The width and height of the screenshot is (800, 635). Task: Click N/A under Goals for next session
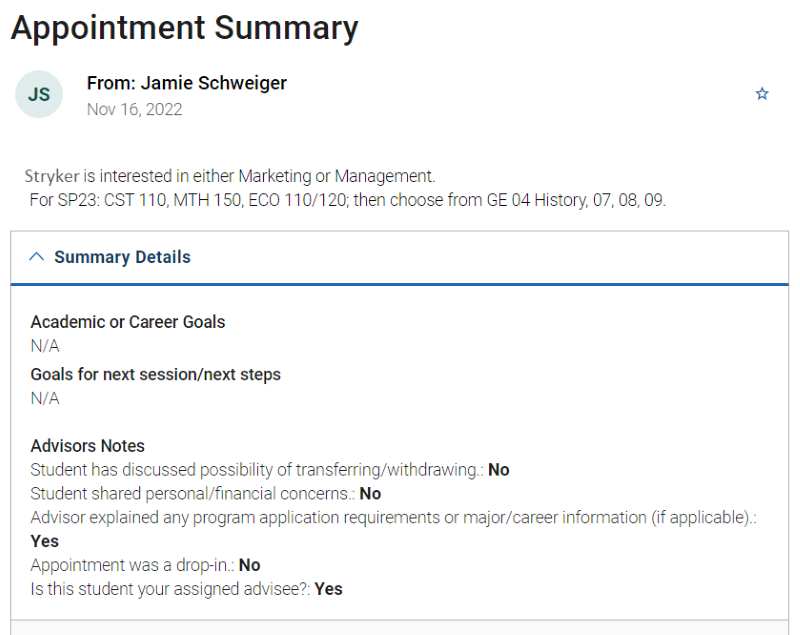pos(45,398)
